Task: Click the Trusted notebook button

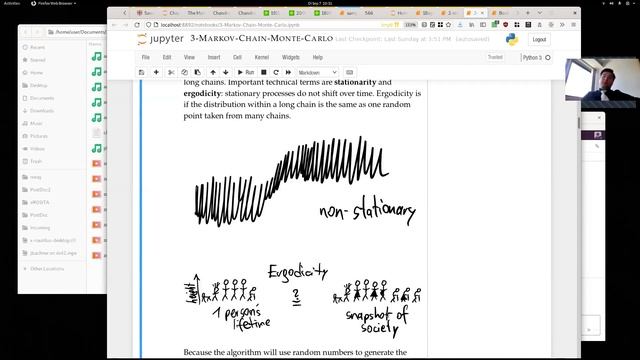Action: (495, 57)
